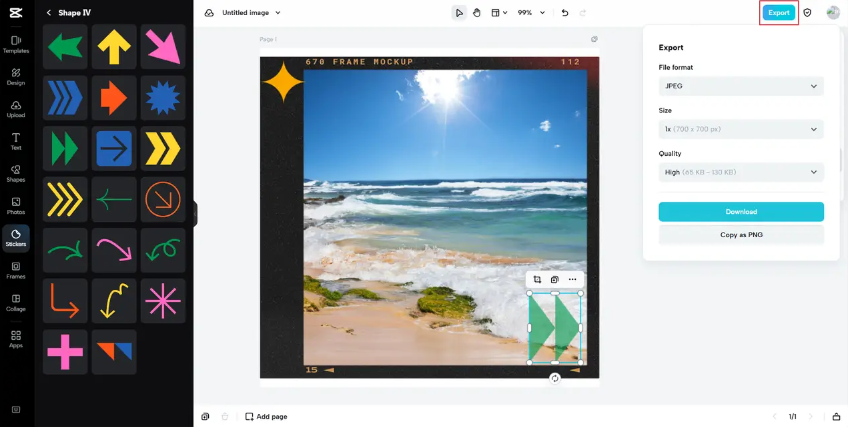Go to the next page arrow
The height and width of the screenshot is (427, 848).
click(810, 417)
